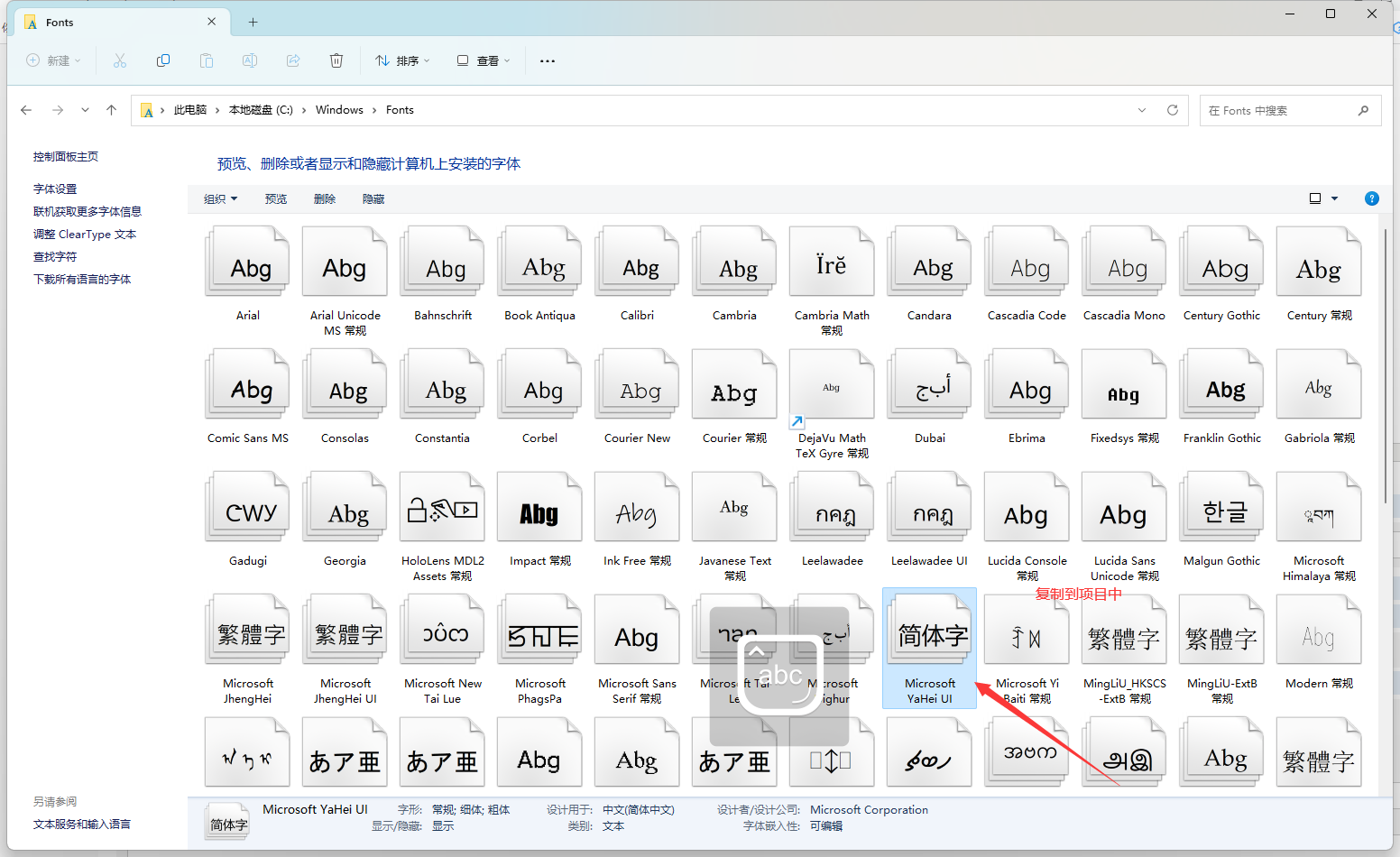
Task: Expand recent locations chevron beside forward arrow
Action: coord(85,110)
